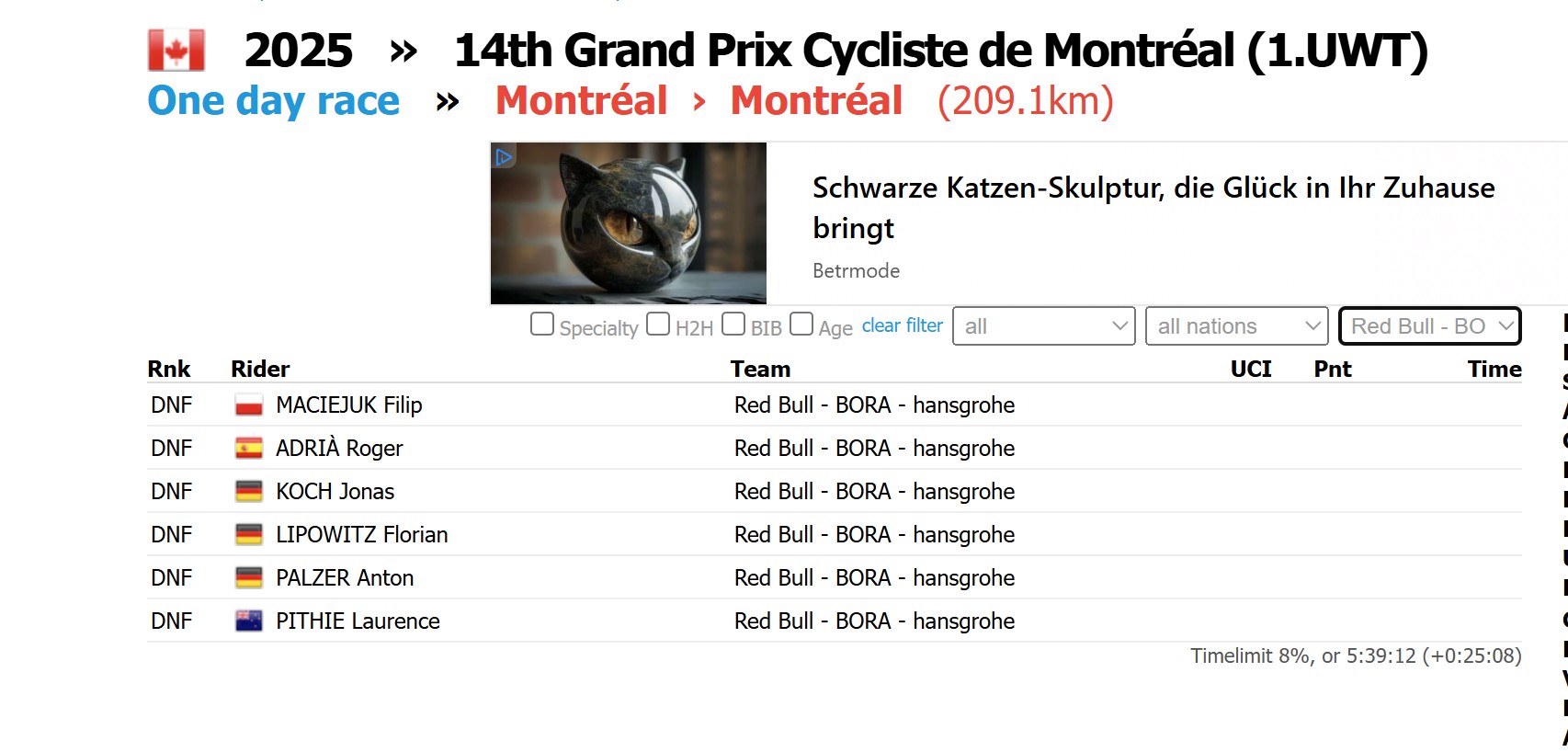Image resolution: width=1568 pixels, height=752 pixels.
Task: Click Spain flag next to Adrià Roger
Action: tap(248, 449)
